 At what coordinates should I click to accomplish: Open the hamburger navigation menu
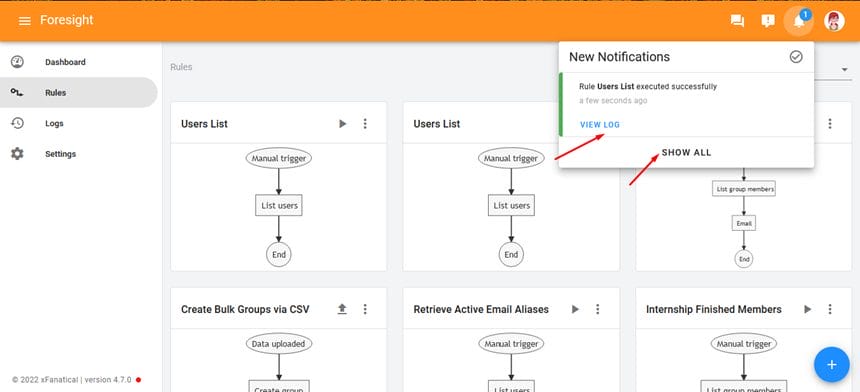tap(24, 21)
